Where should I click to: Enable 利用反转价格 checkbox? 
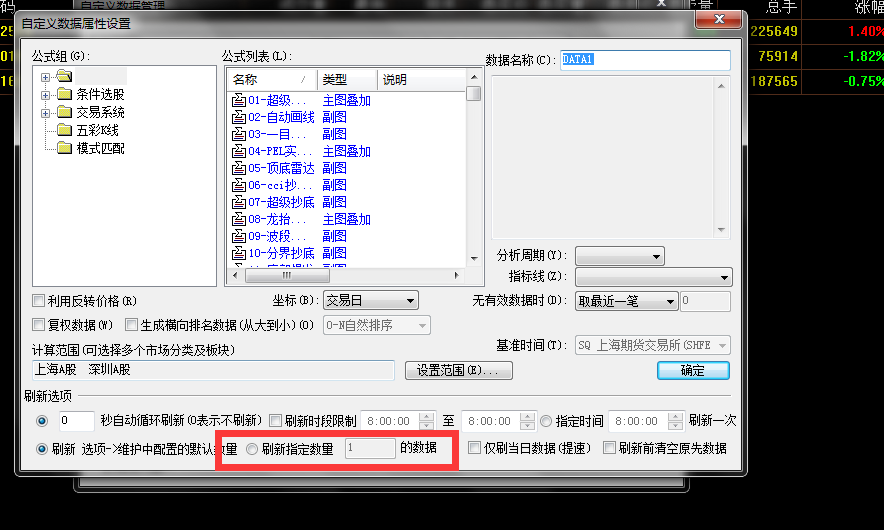(38, 301)
